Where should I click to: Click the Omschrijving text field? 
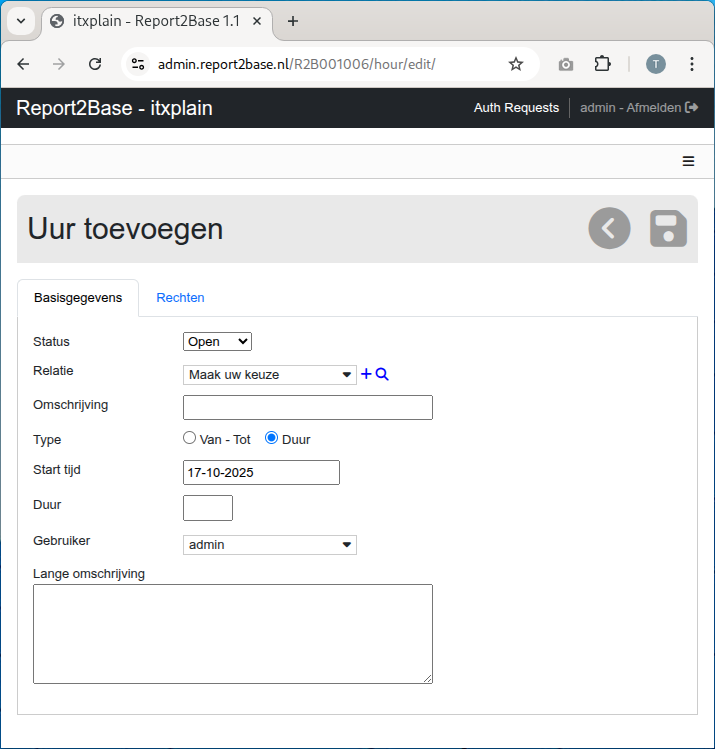point(308,407)
